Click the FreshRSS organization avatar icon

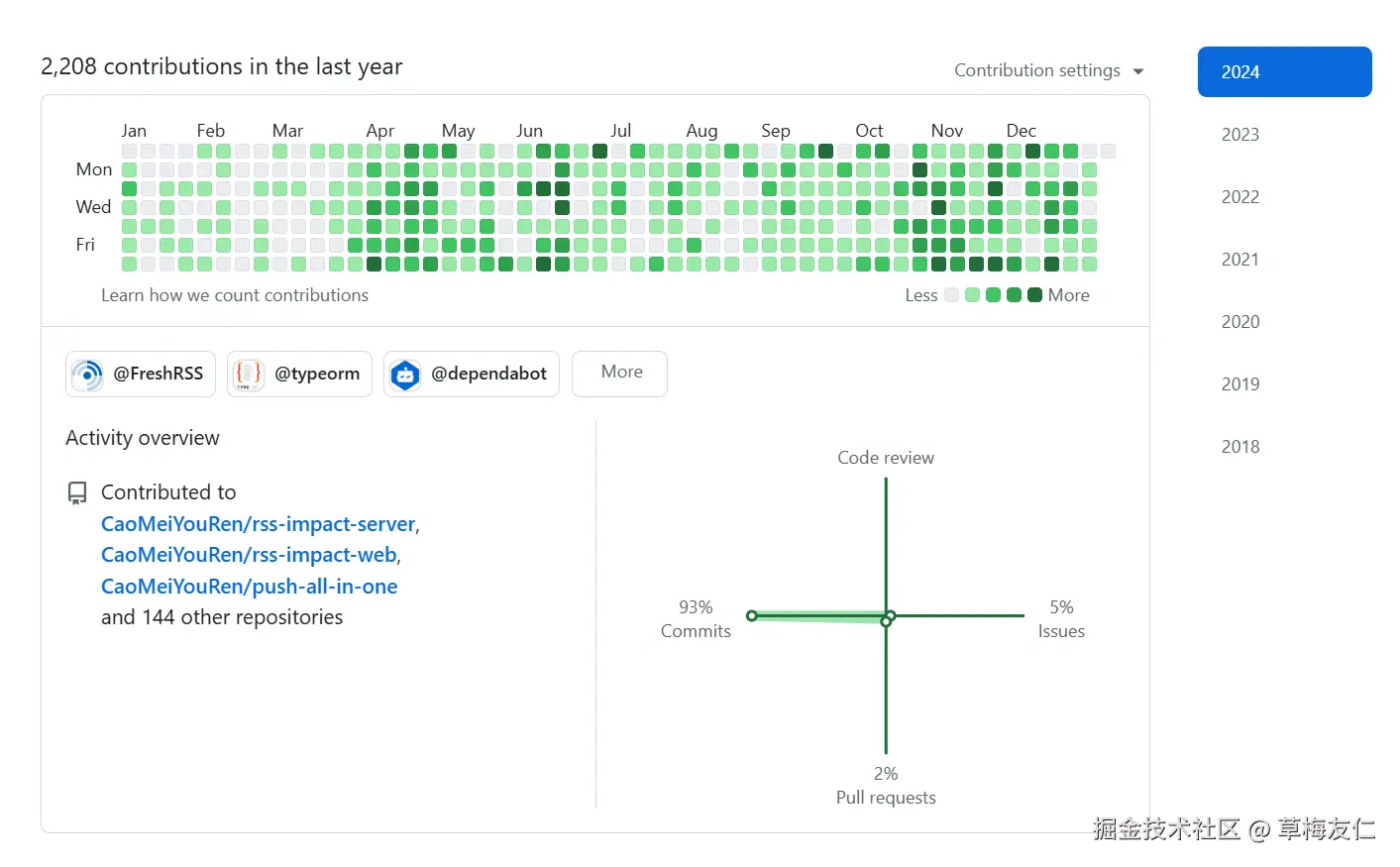[x=87, y=375]
